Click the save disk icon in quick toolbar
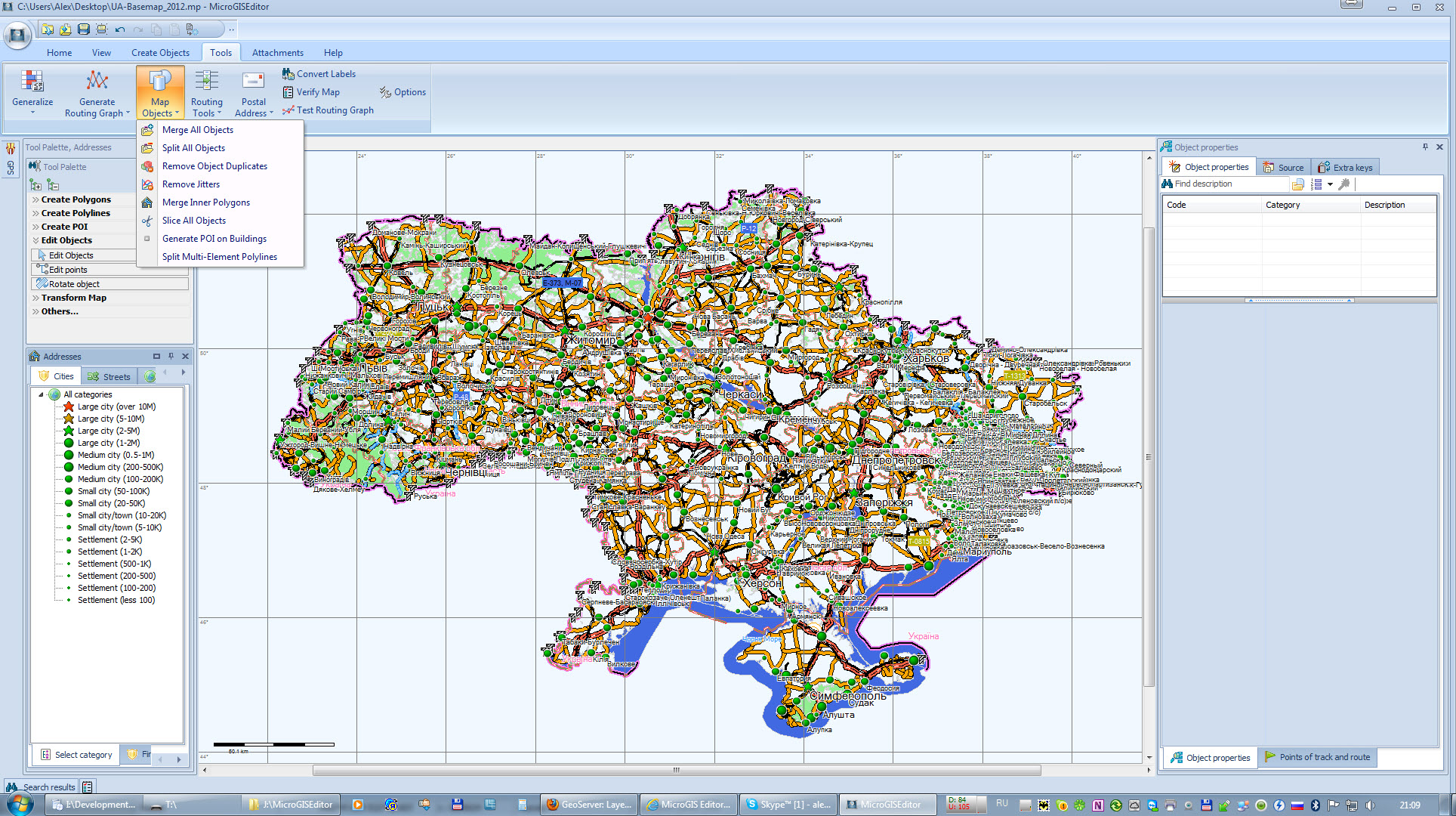Image resolution: width=1456 pixels, height=816 pixels. pyautogui.click(x=83, y=29)
